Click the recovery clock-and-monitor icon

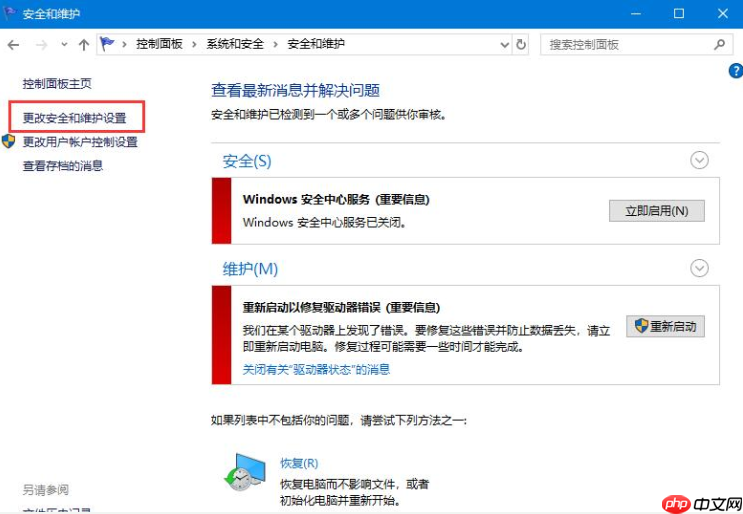[245, 471]
